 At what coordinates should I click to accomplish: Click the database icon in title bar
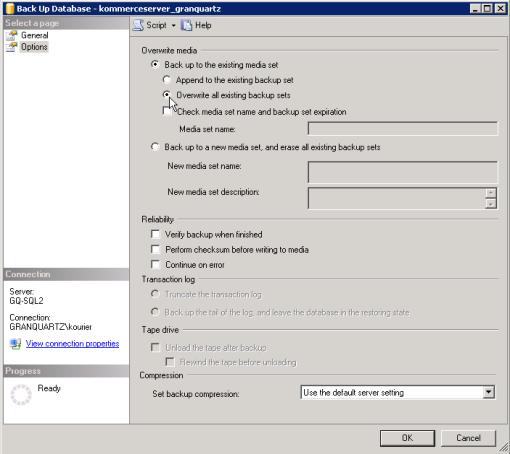(10, 8)
